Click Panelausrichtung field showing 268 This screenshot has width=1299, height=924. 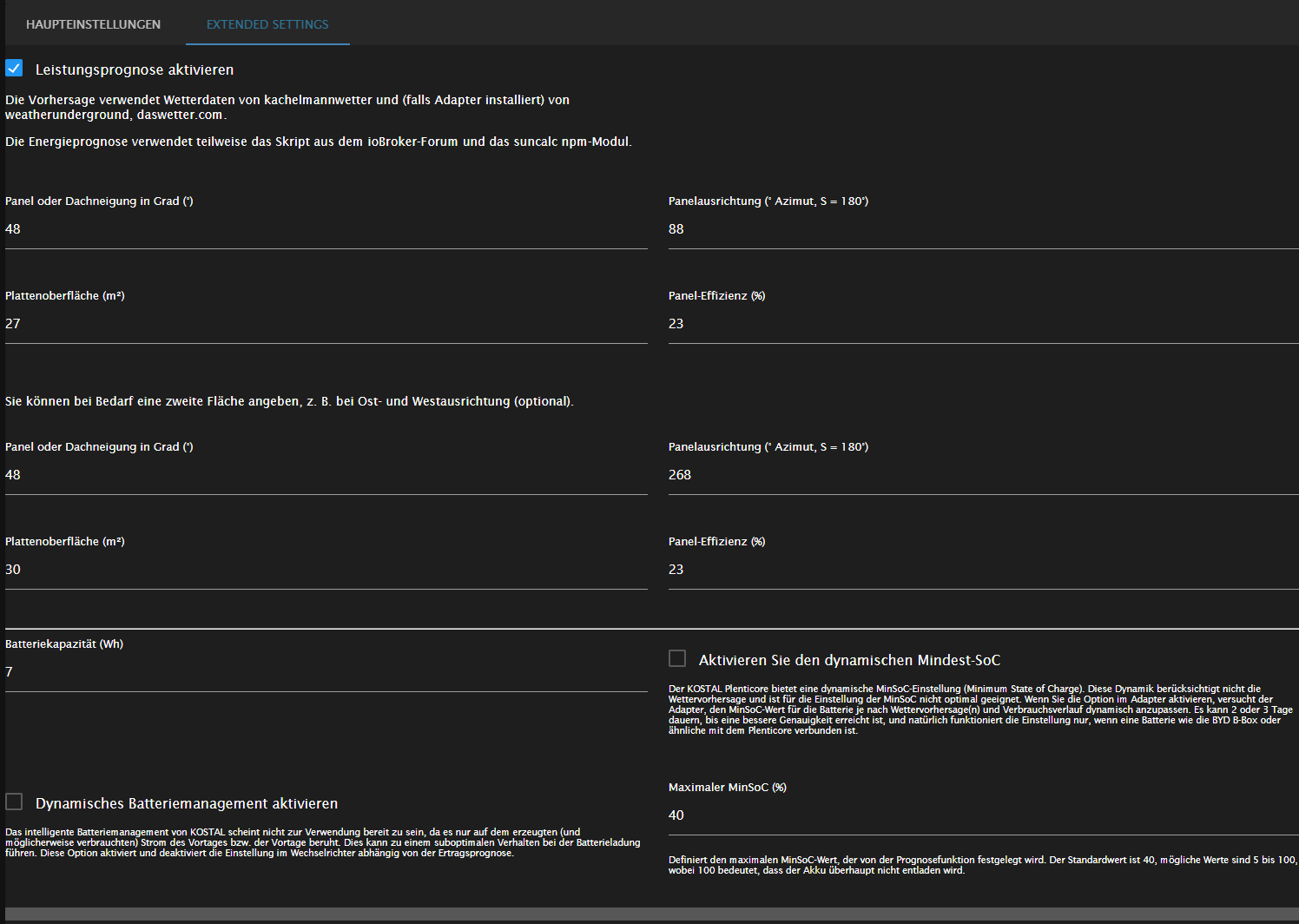(x=981, y=475)
